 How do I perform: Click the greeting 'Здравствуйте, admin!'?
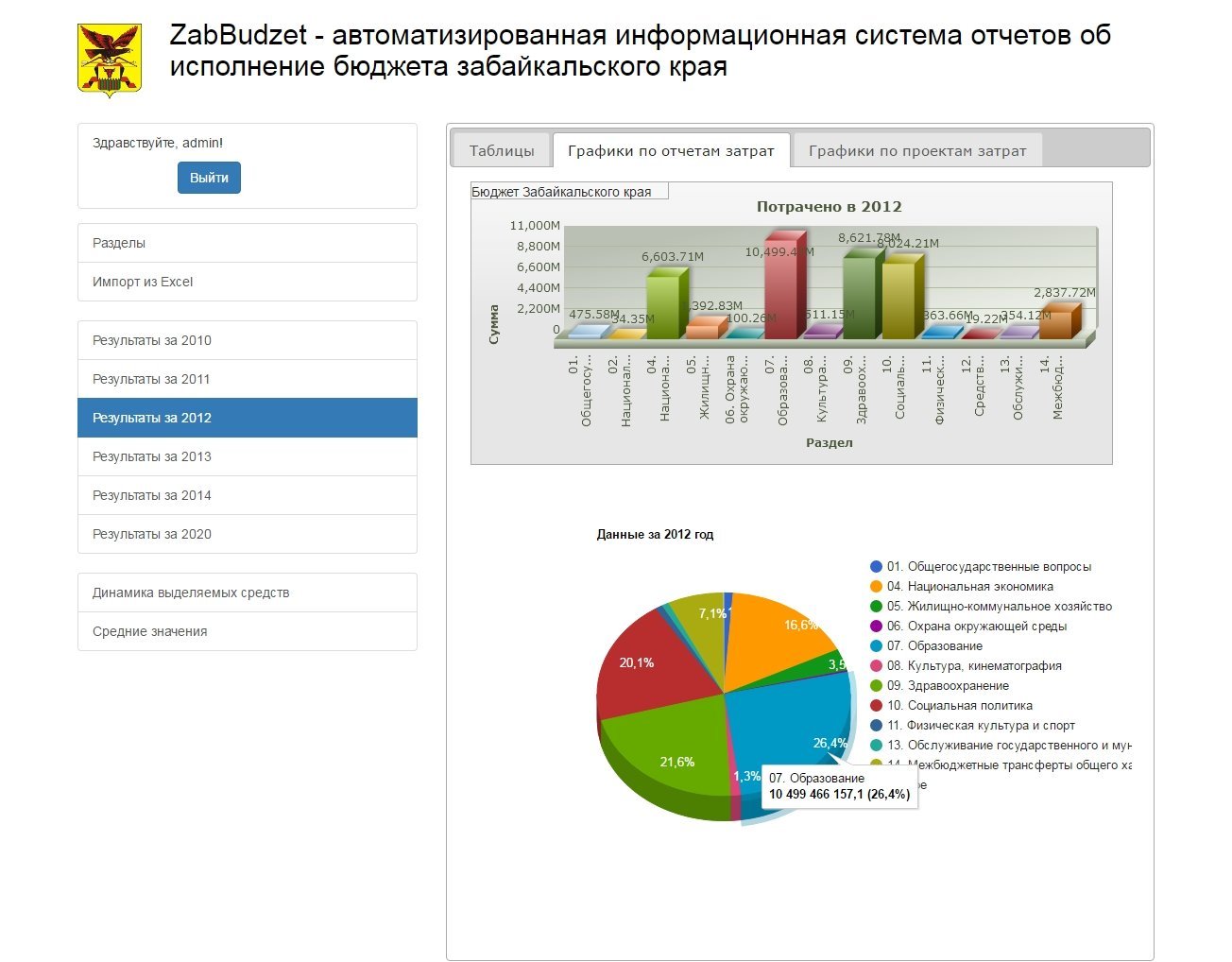pos(158,144)
